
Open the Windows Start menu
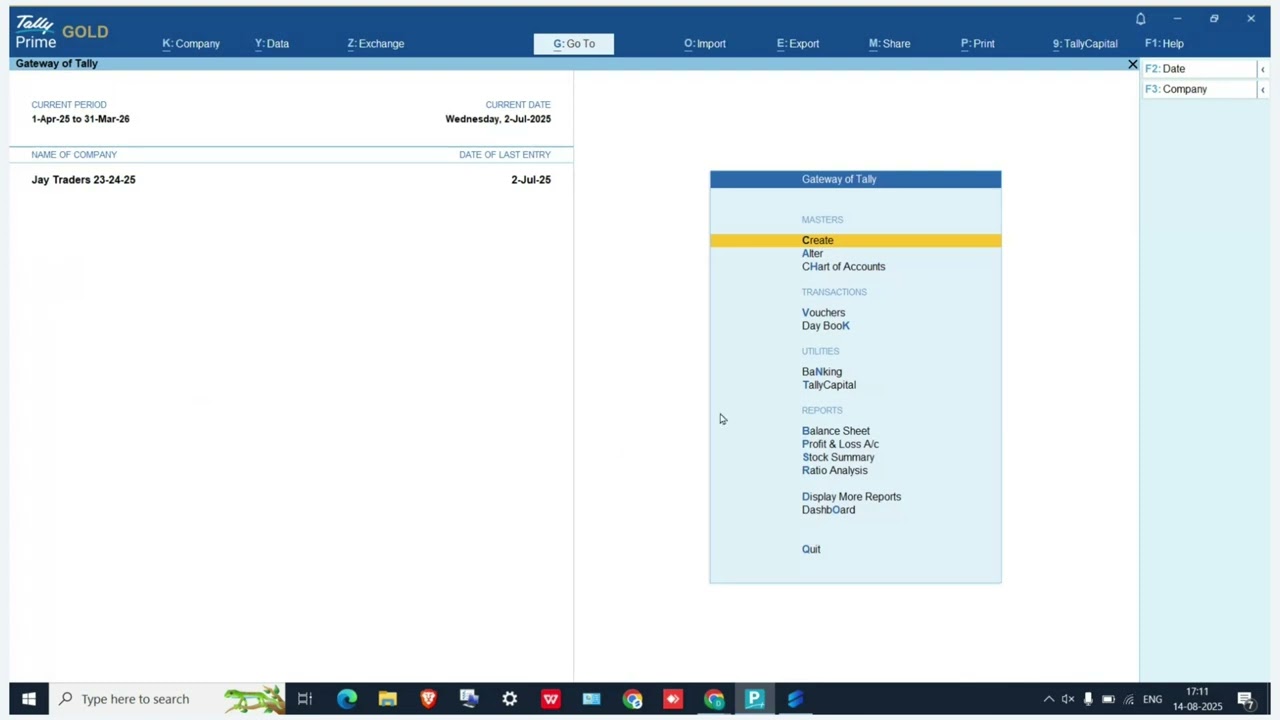point(29,699)
